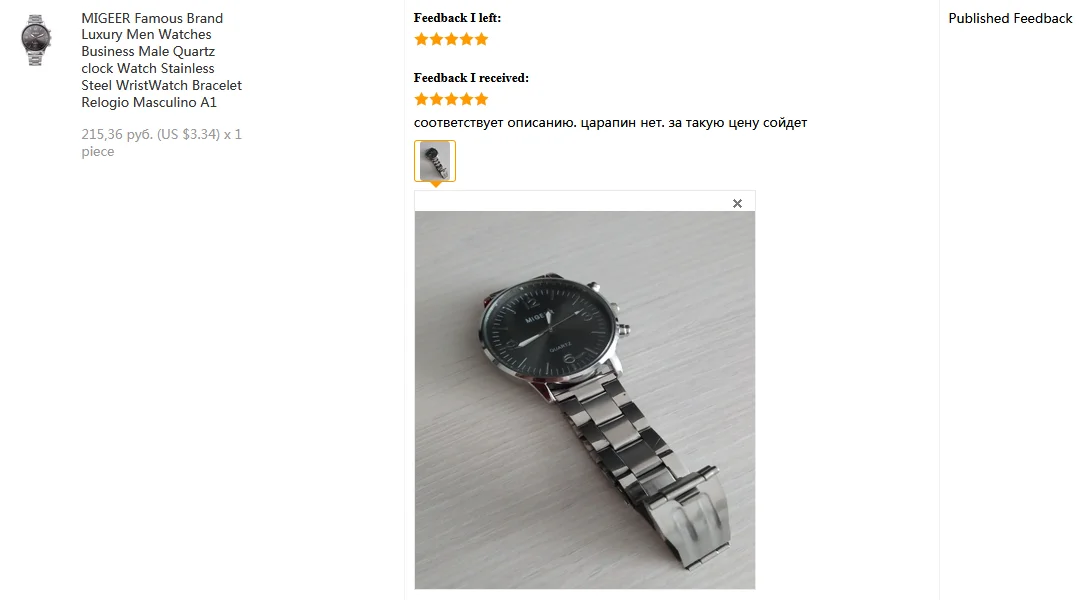This screenshot has width=1079, height=600.
Task: Open the MIGEER Famous Brand product title
Action: [162, 60]
